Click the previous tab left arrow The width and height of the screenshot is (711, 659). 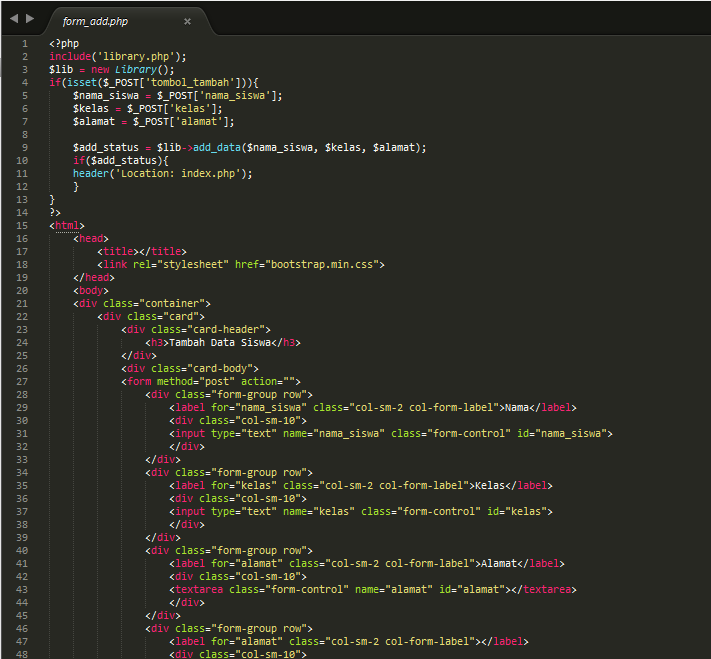(x=14, y=19)
